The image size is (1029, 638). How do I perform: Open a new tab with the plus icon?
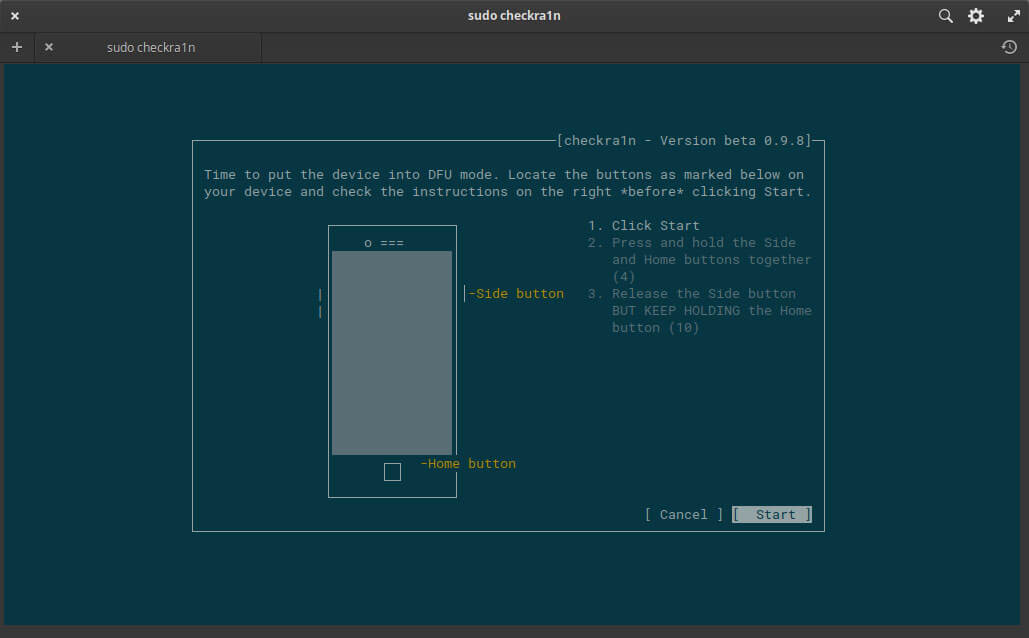[17, 47]
